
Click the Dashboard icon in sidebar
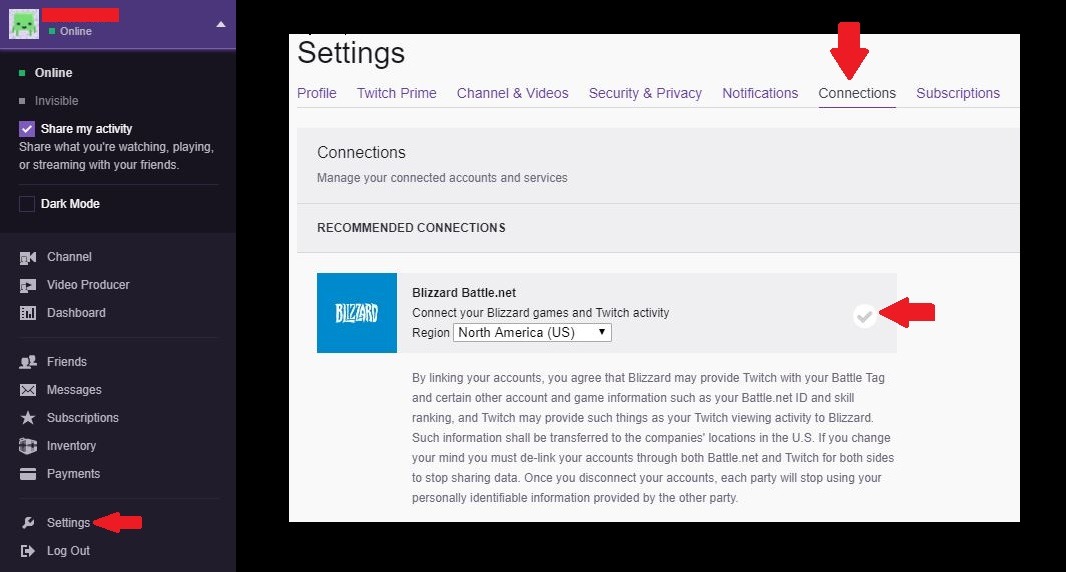pos(28,314)
